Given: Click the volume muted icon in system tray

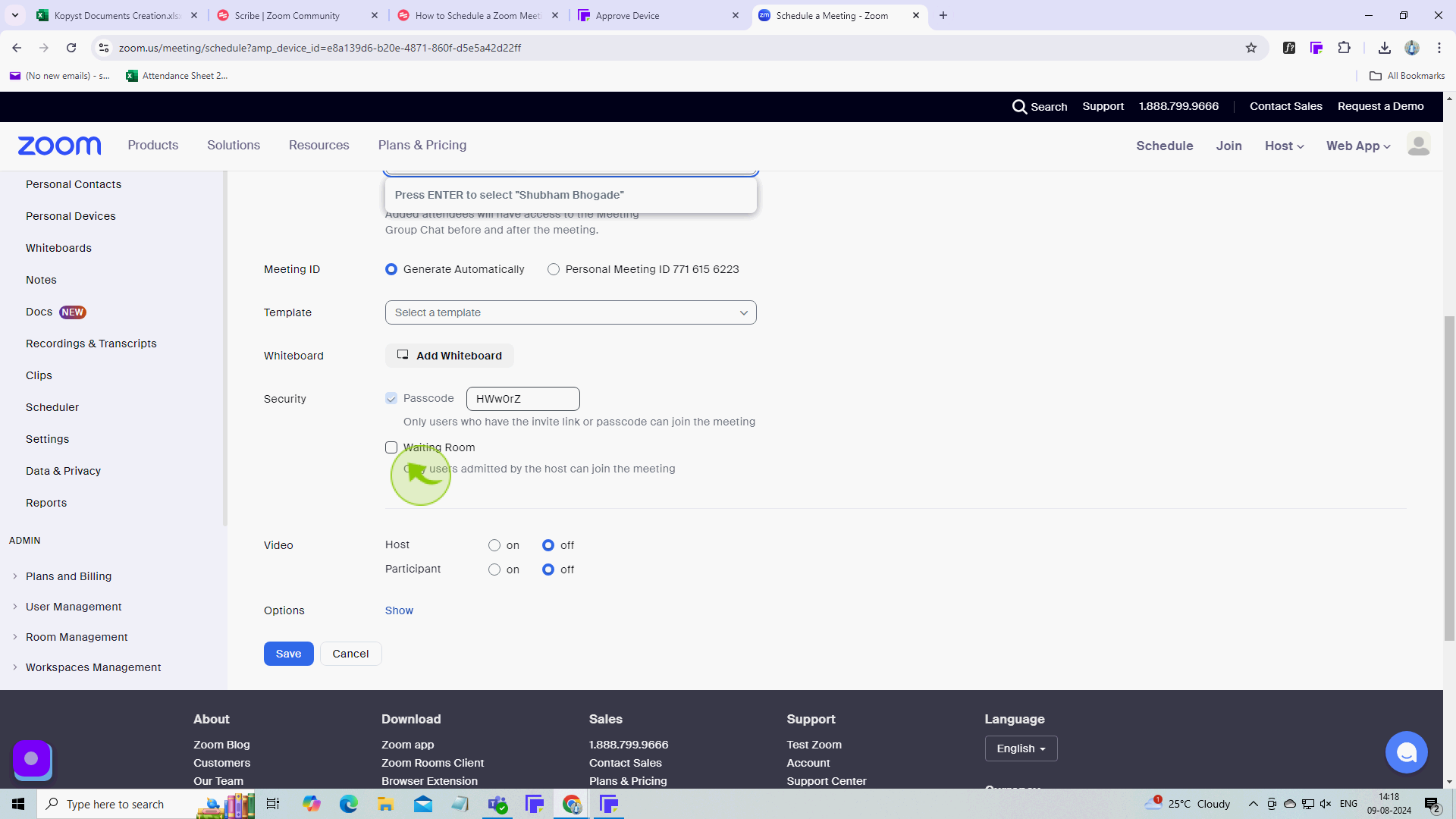Looking at the screenshot, I should tap(1326, 804).
